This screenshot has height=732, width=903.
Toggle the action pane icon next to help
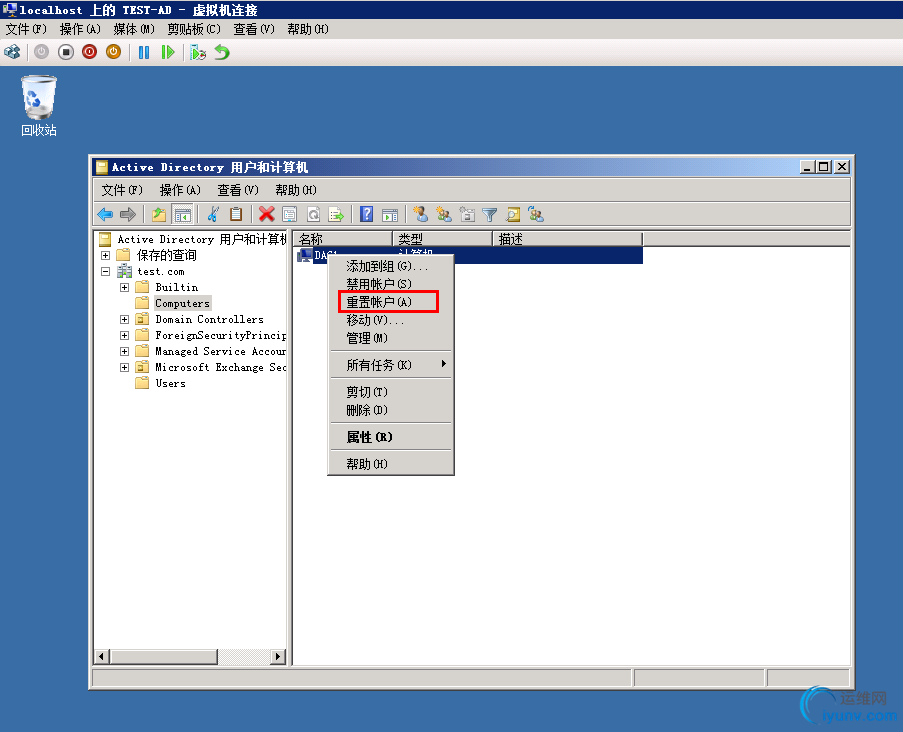[x=390, y=215]
